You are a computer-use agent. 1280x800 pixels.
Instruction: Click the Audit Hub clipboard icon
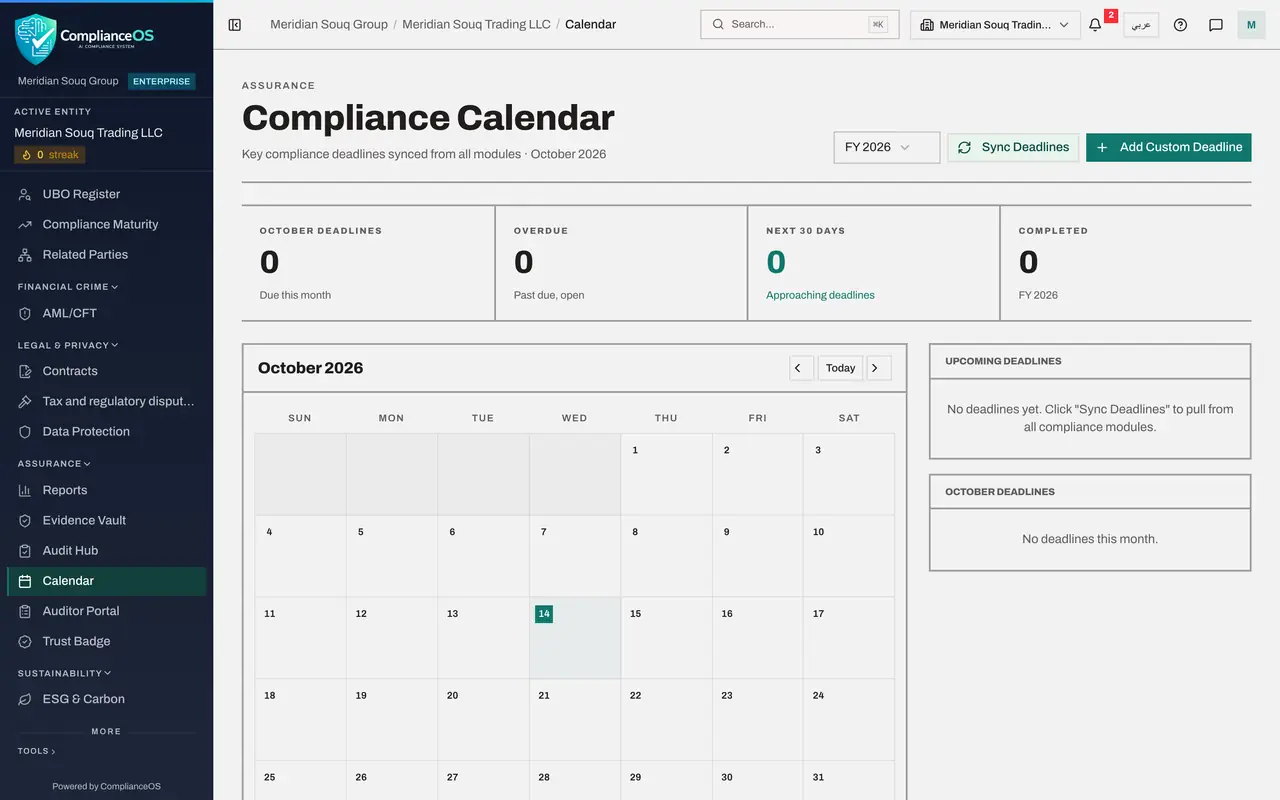click(25, 550)
